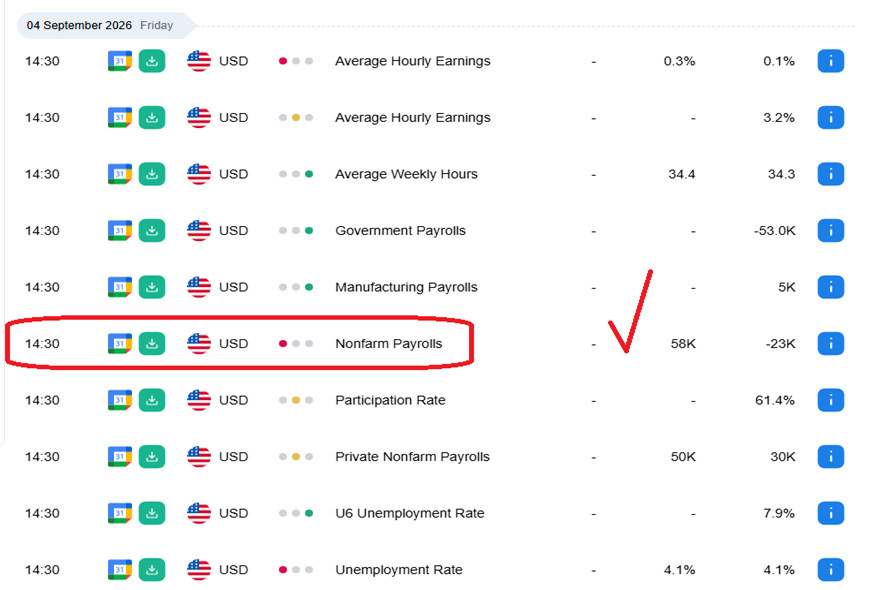Download Unemployment Rate event to calendar
This screenshot has height=590, width=886.
[x=152, y=570]
